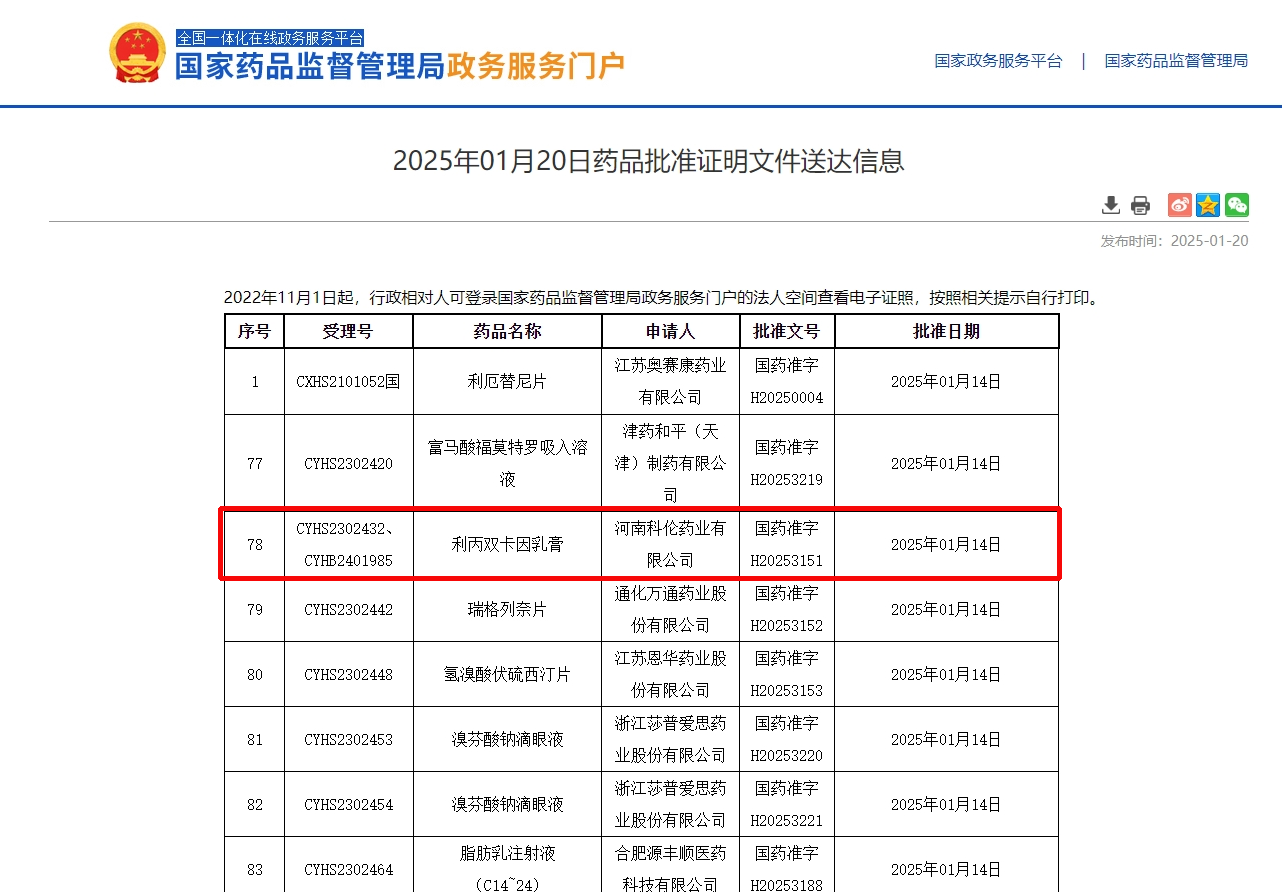Click the download icon
This screenshot has height=892, width=1282.
click(x=1111, y=205)
